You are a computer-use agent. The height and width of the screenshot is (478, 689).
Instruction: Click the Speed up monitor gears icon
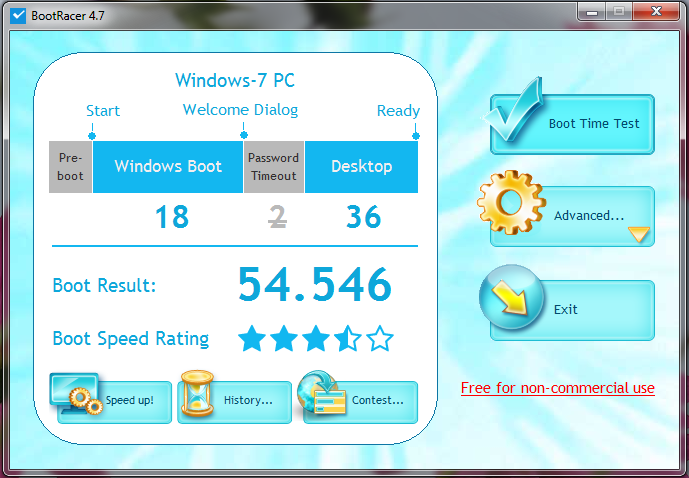coord(76,394)
